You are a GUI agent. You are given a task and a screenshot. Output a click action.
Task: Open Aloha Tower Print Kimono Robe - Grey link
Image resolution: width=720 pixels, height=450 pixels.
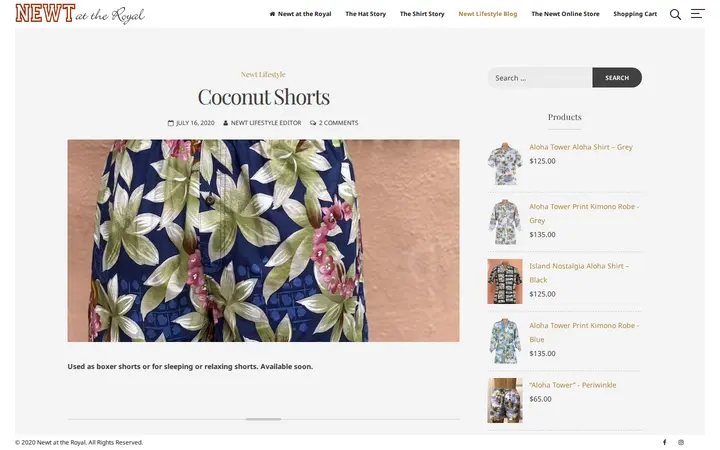(x=584, y=214)
